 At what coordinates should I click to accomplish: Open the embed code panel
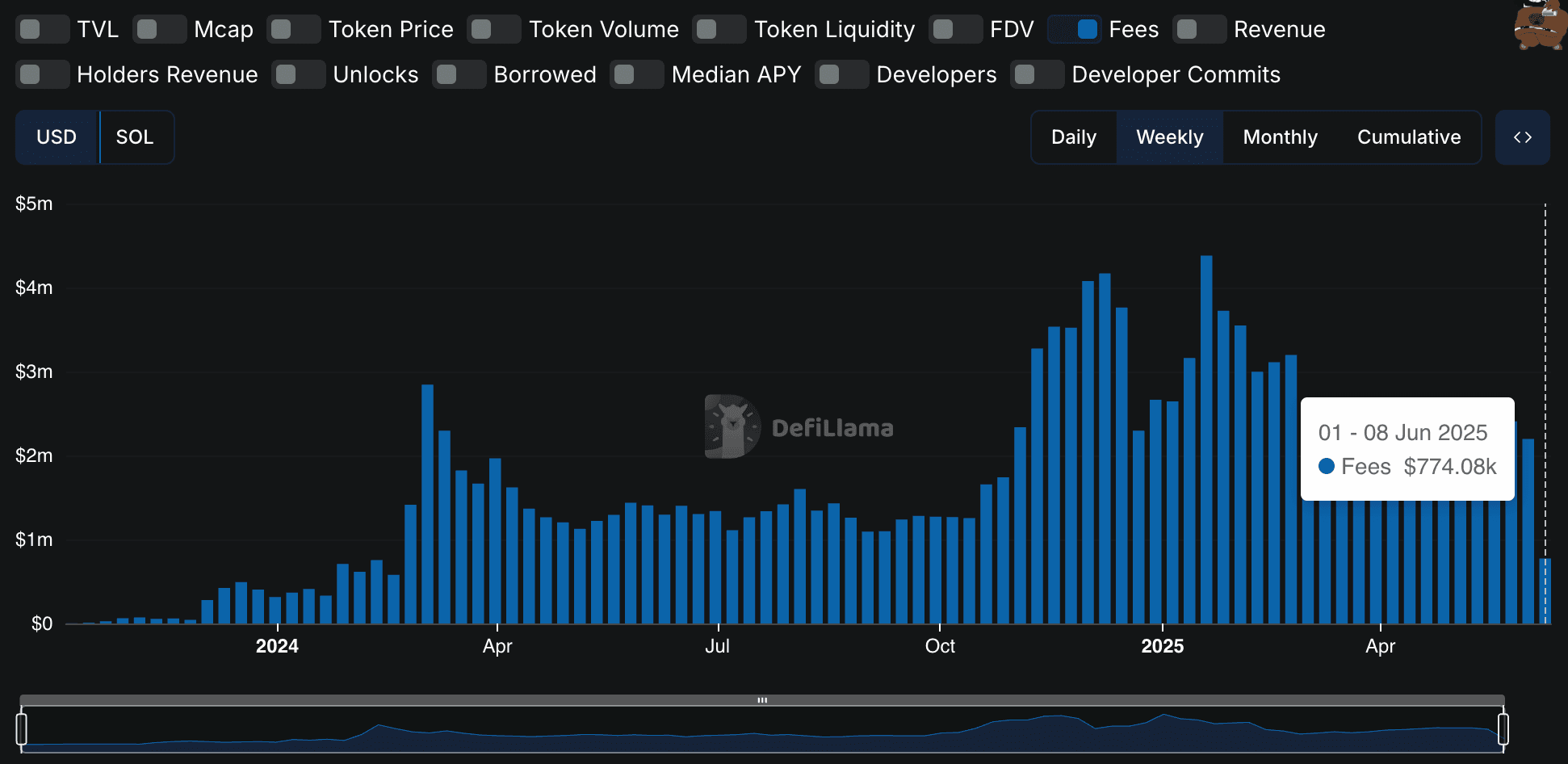pos(1524,137)
